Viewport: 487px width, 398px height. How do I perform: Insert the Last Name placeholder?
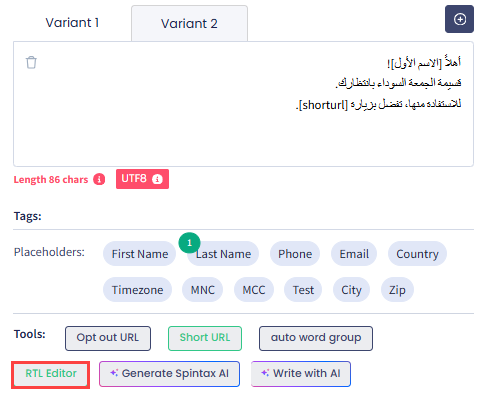[223, 254]
